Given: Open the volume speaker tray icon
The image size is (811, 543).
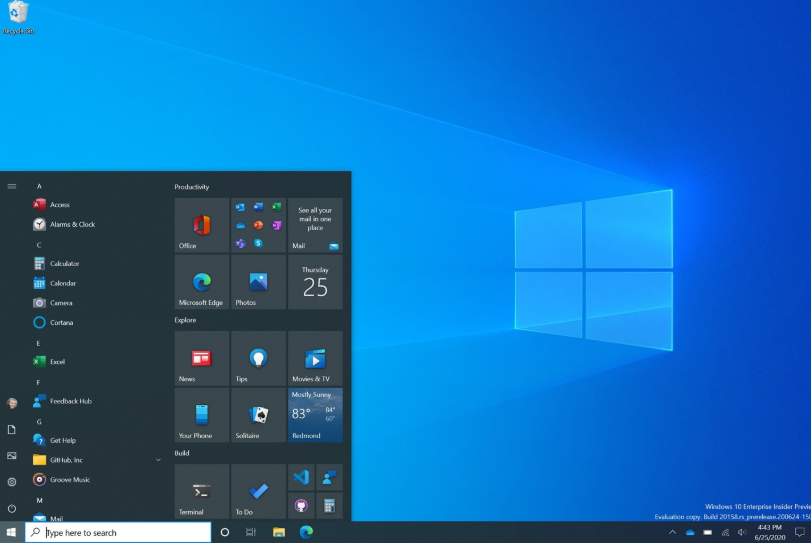Looking at the screenshot, I should [742, 532].
